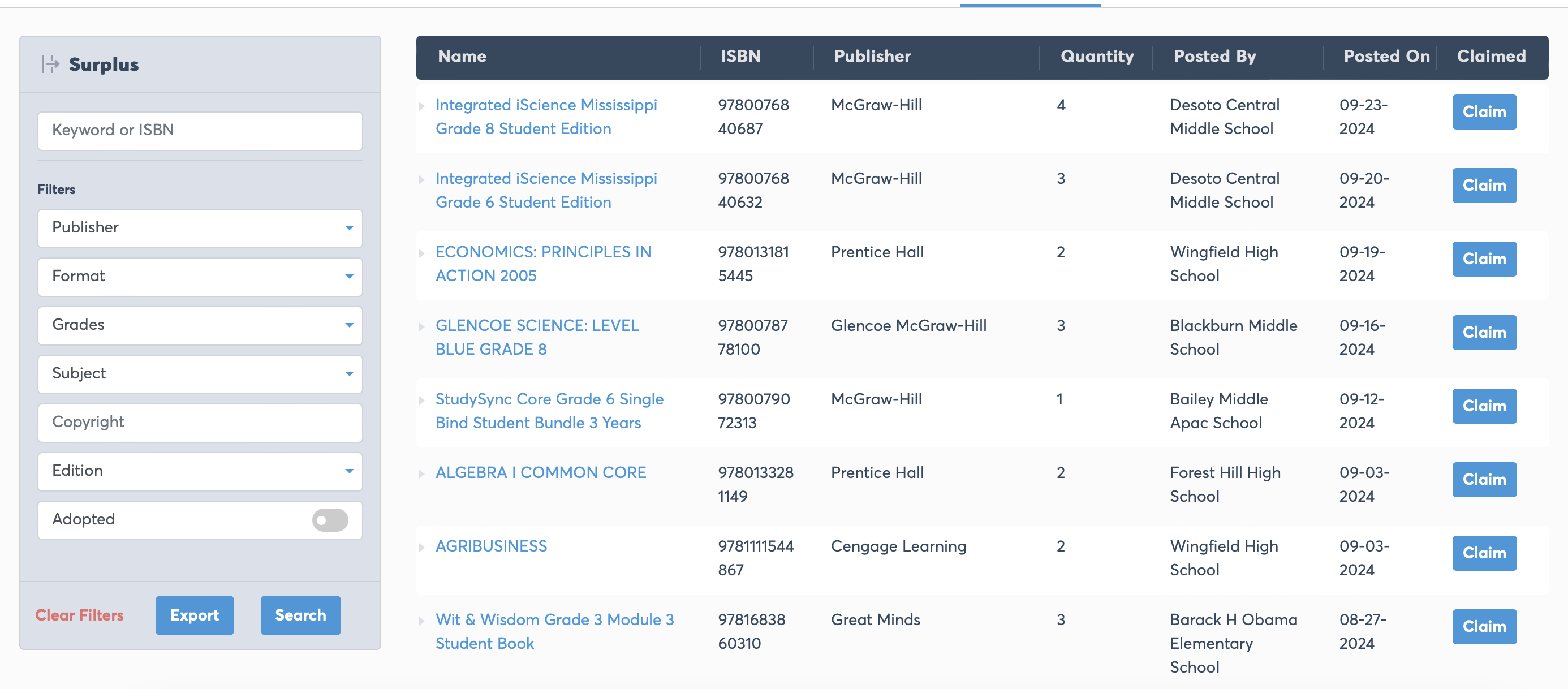This screenshot has width=1568, height=689.
Task: Open the AGRIBUSINESS title link
Action: [x=491, y=546]
